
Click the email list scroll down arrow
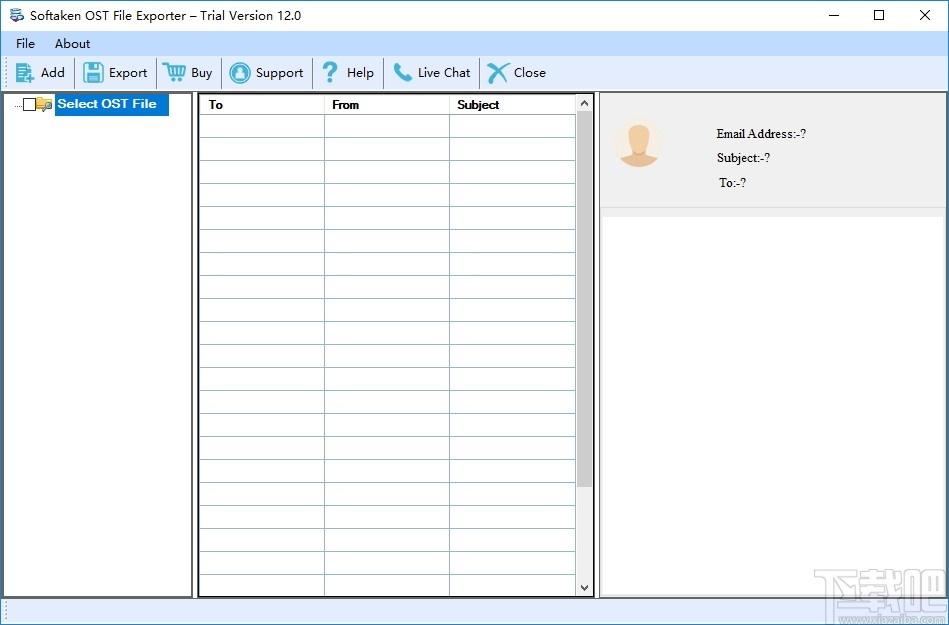[x=584, y=587]
